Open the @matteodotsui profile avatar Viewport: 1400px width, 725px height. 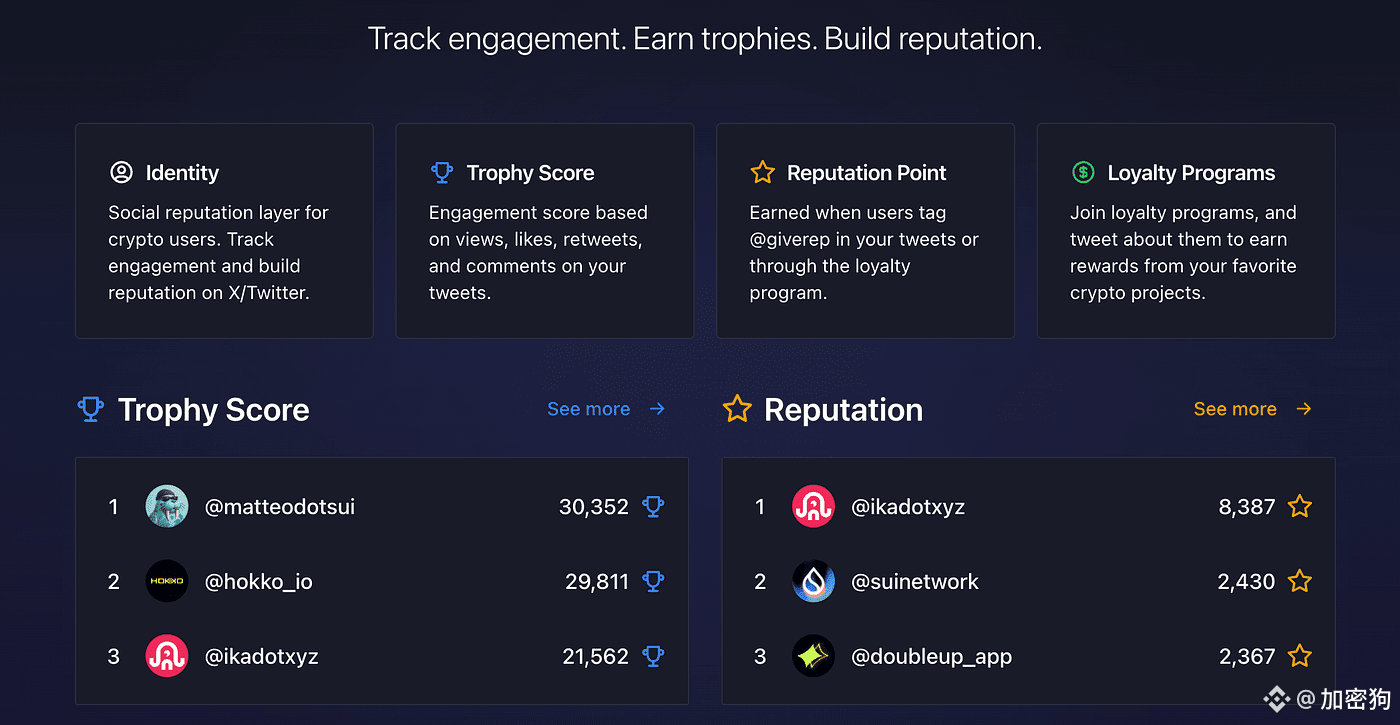pos(167,507)
